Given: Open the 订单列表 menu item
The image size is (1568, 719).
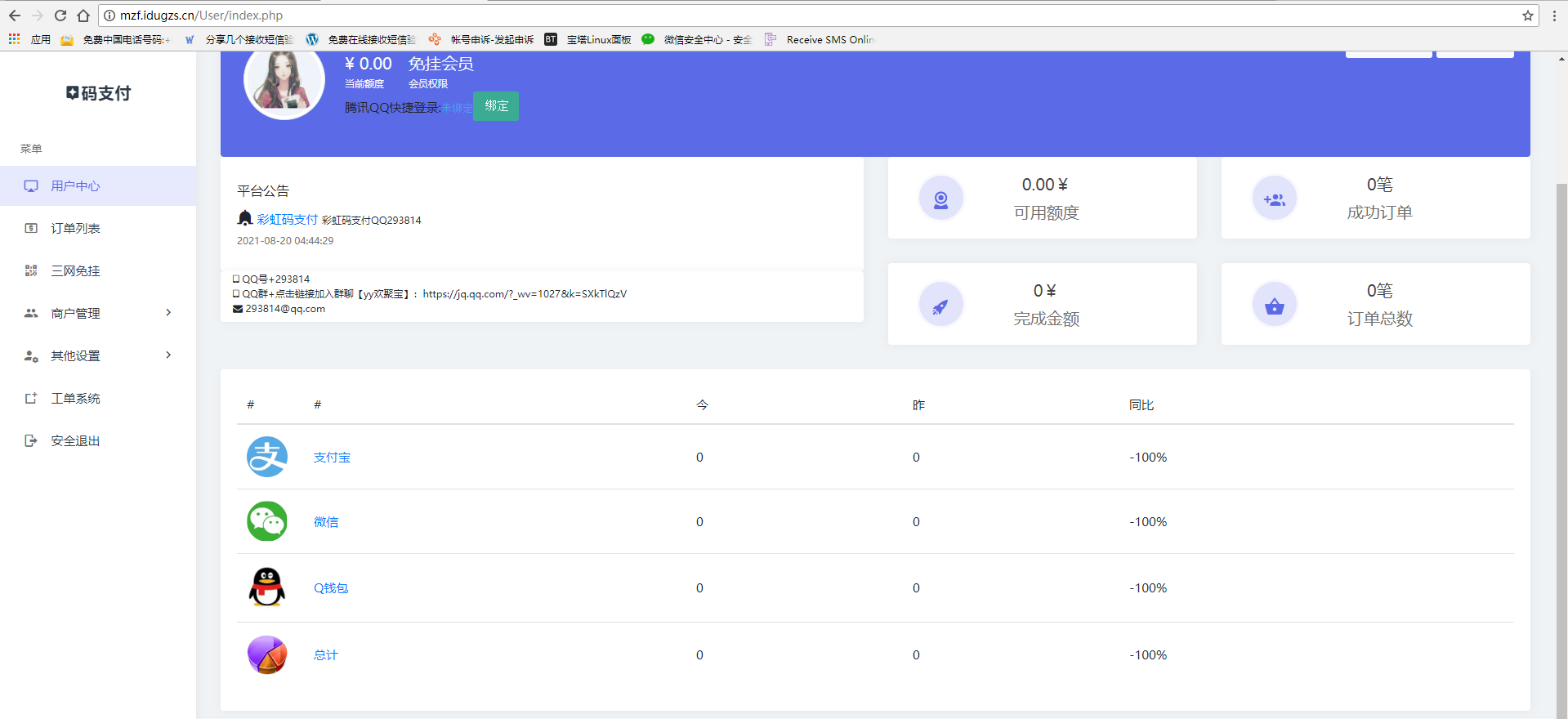Looking at the screenshot, I should click(x=75, y=228).
